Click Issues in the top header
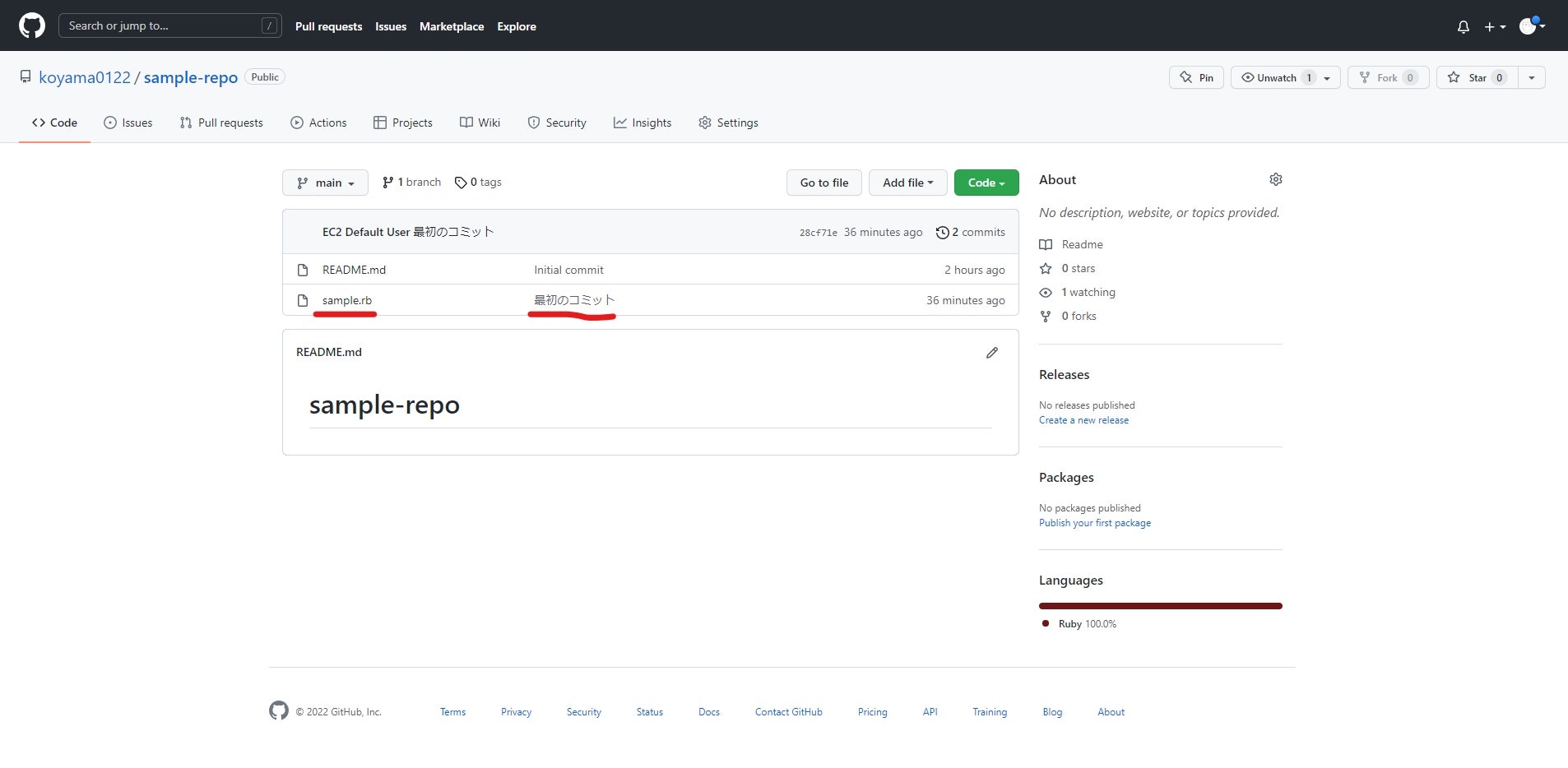This screenshot has height=768, width=1568. (391, 26)
